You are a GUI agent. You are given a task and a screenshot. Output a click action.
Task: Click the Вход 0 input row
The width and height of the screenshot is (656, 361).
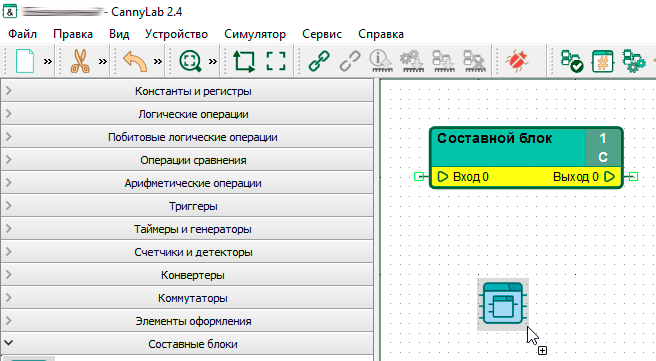coord(462,177)
